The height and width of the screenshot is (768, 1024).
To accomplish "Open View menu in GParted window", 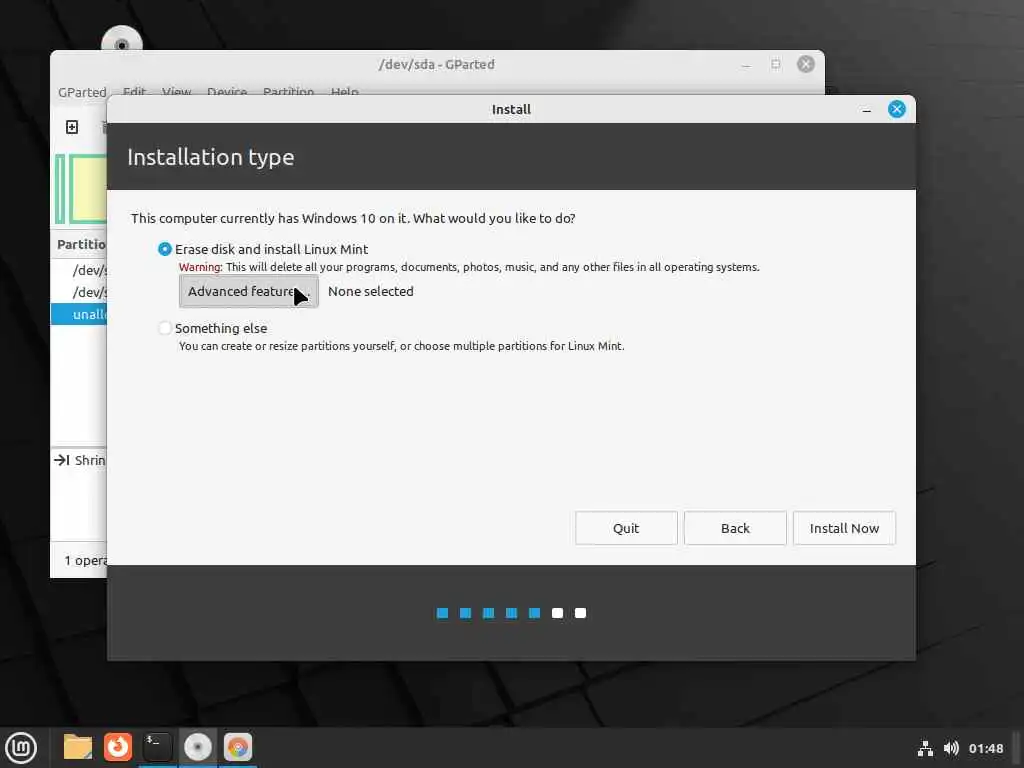I will [x=176, y=92].
